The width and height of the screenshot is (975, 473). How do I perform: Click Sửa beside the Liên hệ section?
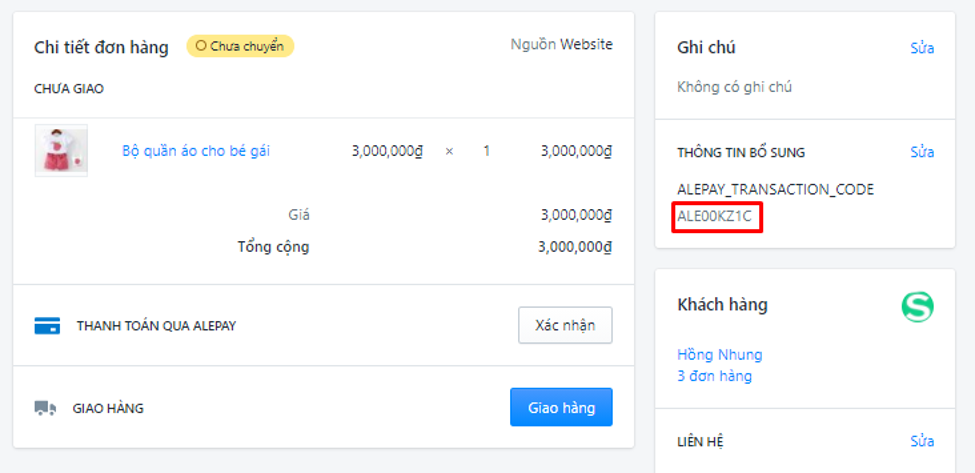click(x=922, y=441)
